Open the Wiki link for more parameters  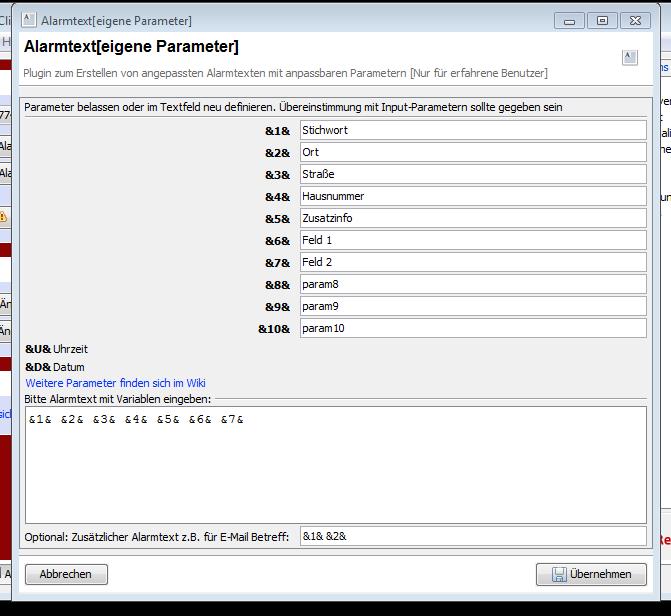coord(115,383)
